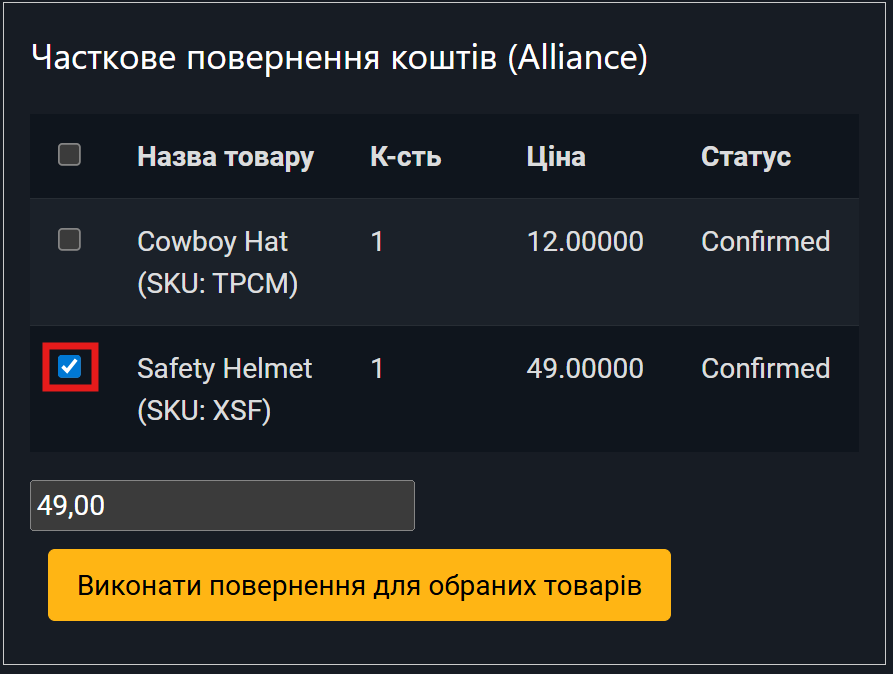This screenshot has height=674, width=893.
Task: Check the select-all checkbox in table header
Action: coord(69,155)
